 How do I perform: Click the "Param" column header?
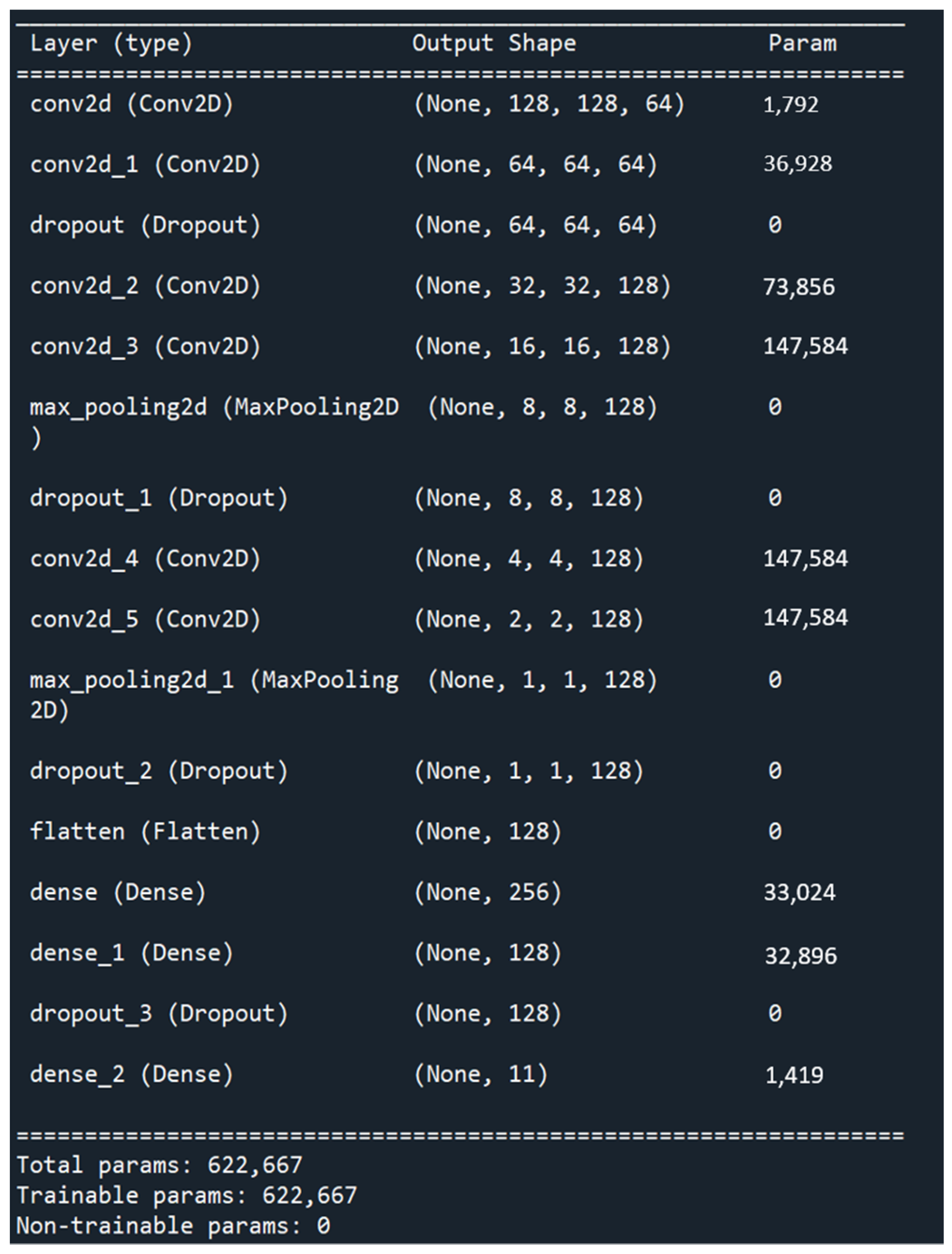click(x=802, y=44)
